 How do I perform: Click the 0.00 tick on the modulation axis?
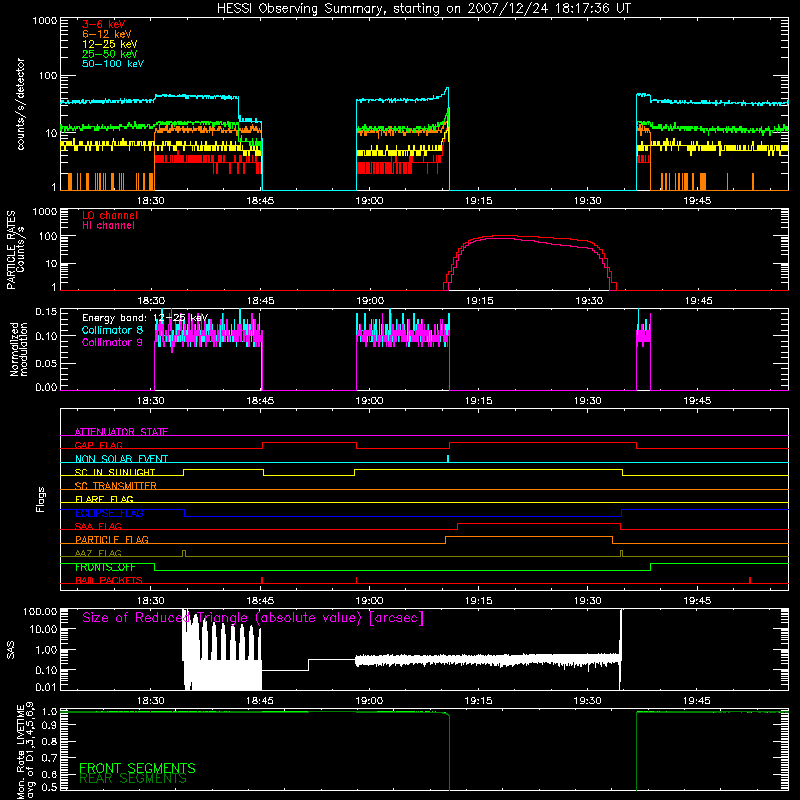(46, 387)
